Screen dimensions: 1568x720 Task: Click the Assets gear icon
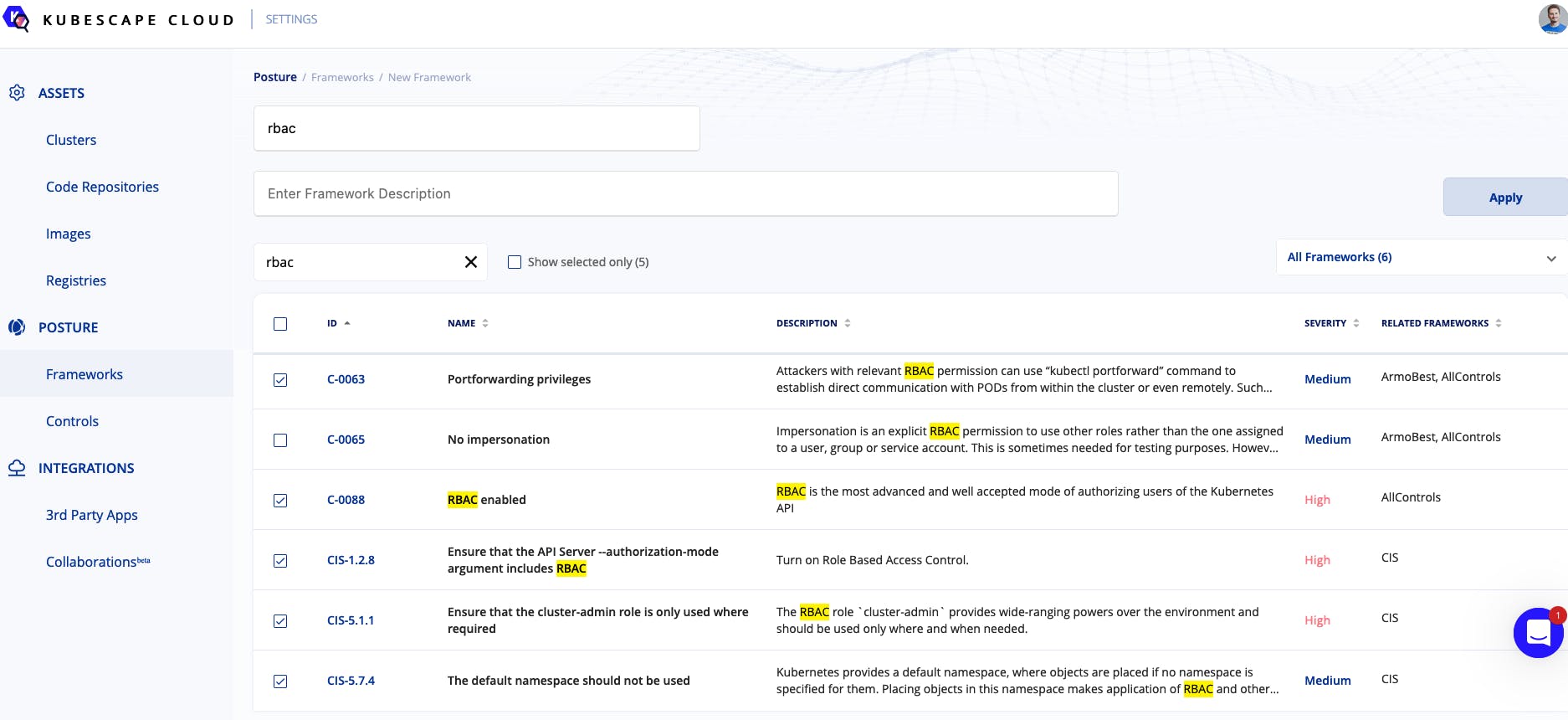(17, 93)
